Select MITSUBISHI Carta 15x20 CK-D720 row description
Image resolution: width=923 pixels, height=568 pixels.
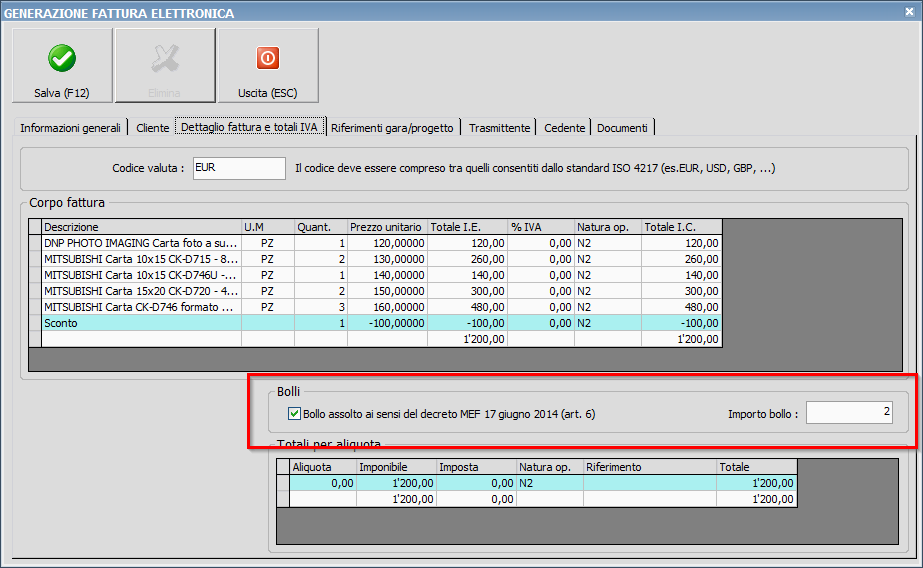(141, 291)
